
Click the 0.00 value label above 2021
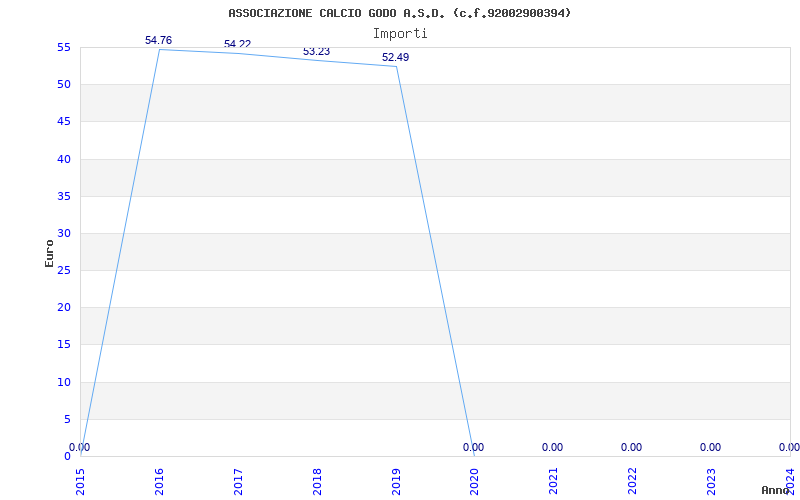(553, 447)
